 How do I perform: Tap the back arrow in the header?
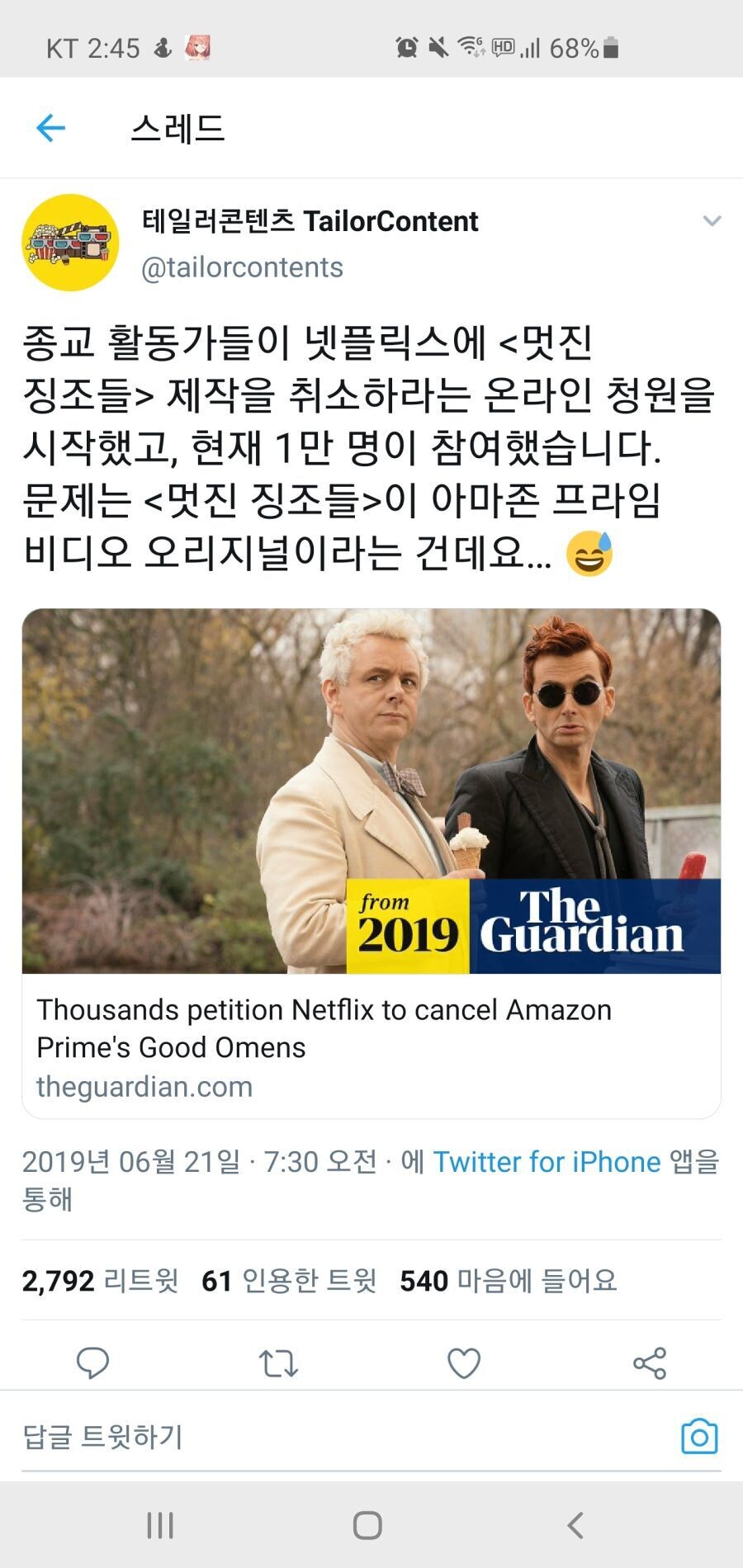point(51,128)
